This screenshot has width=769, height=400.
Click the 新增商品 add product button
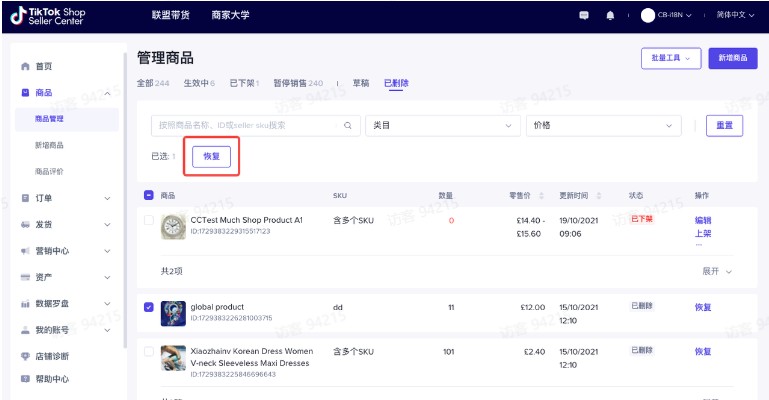click(x=732, y=58)
